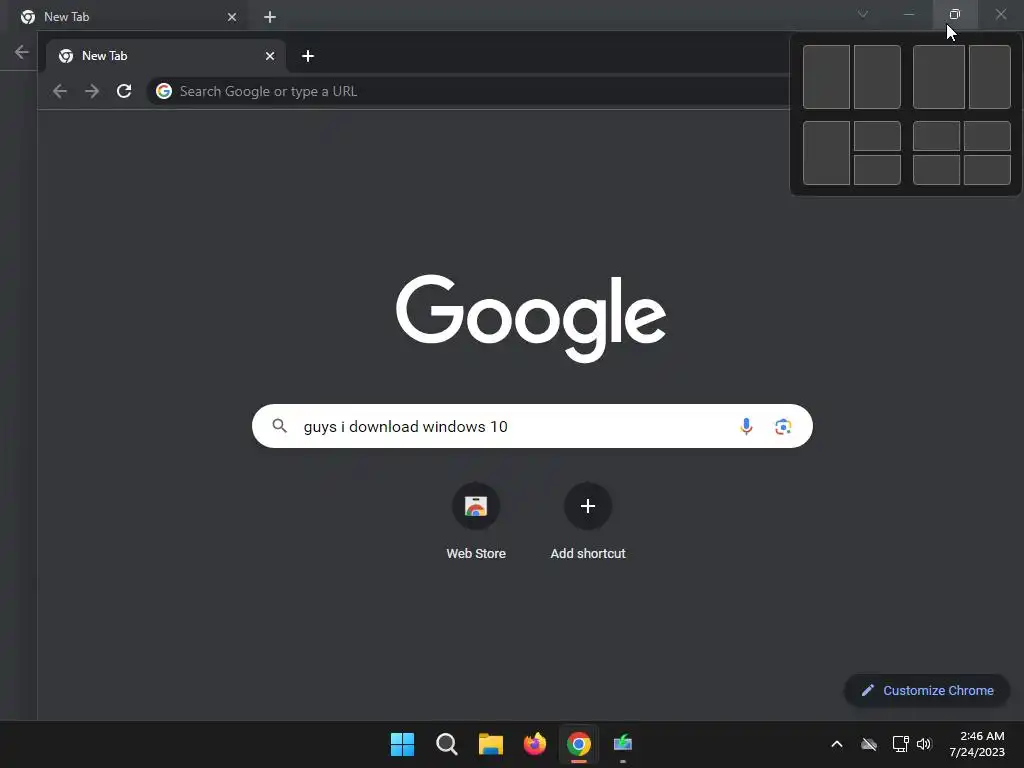Image resolution: width=1024 pixels, height=768 pixels.
Task: Open Windows Start menu
Action: coord(402,744)
